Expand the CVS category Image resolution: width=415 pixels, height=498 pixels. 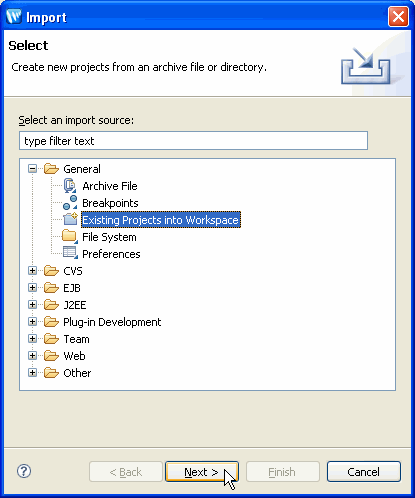click(x=32, y=271)
